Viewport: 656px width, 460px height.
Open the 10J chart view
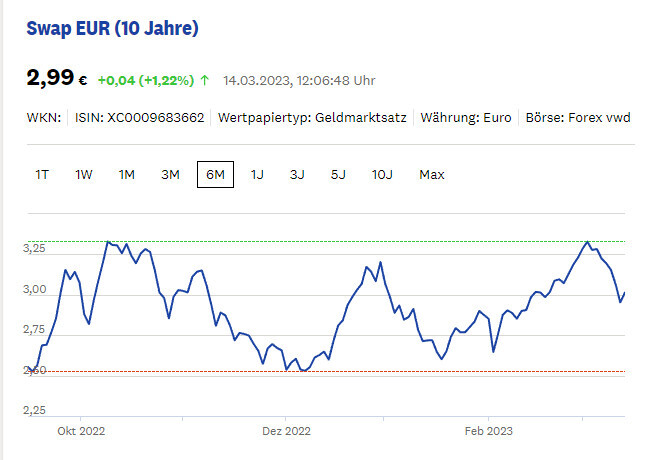coord(381,175)
